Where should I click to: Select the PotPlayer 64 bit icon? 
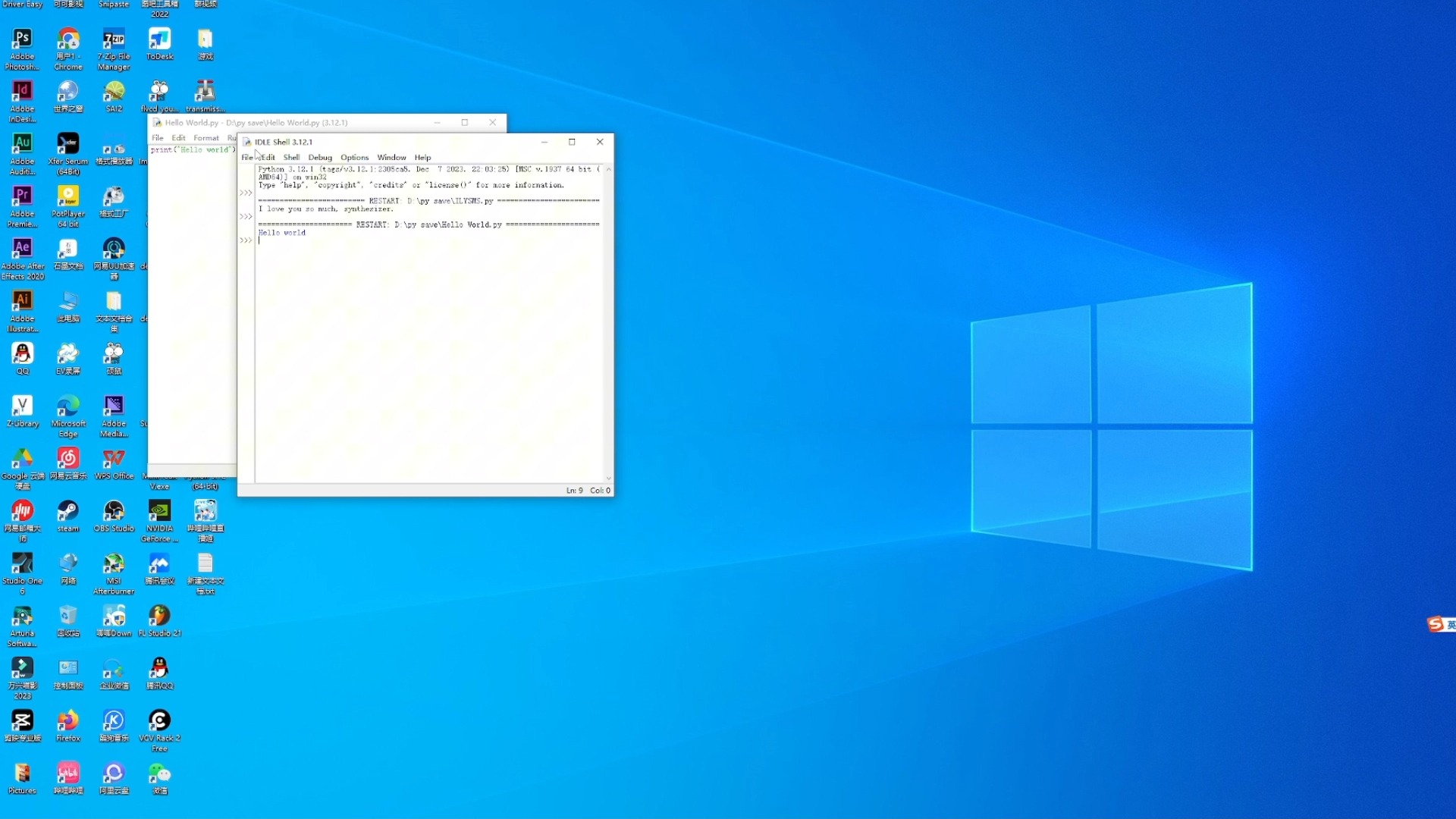[x=68, y=206]
